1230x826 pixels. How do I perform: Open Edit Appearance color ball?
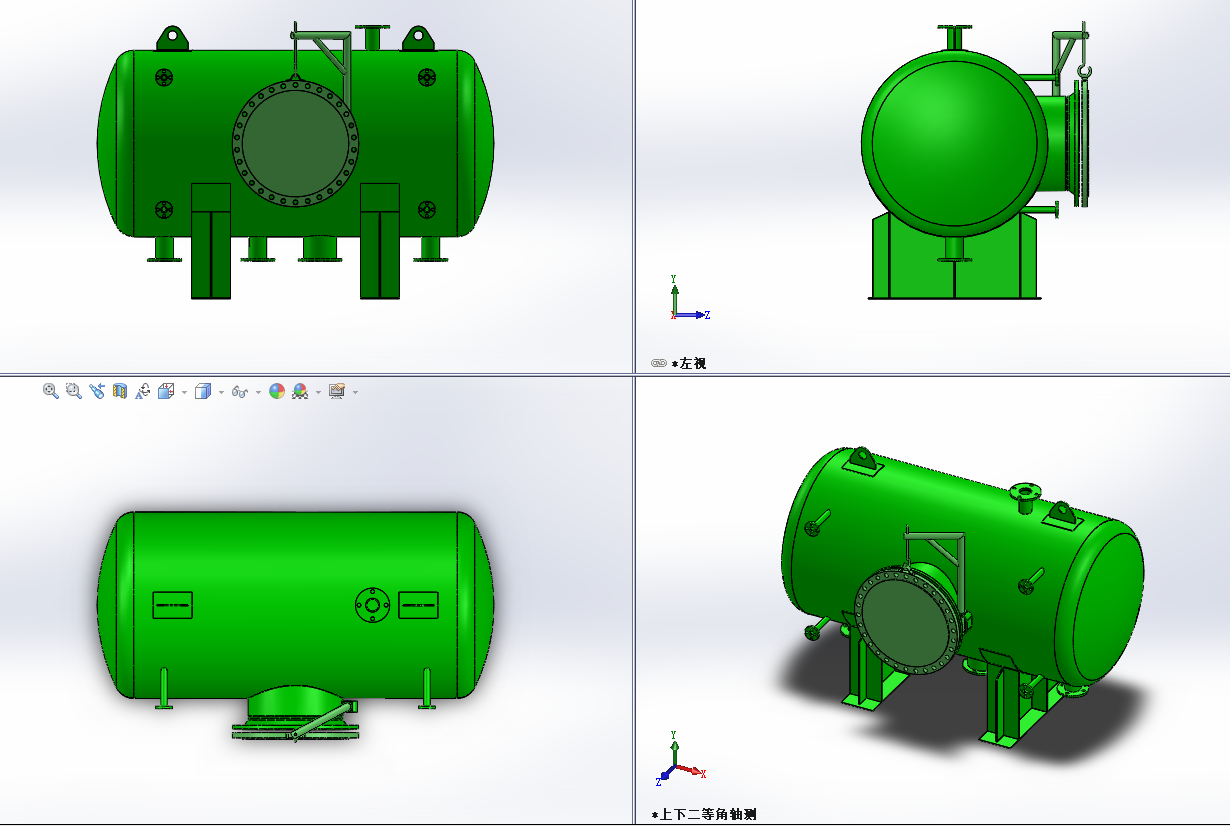tap(277, 391)
